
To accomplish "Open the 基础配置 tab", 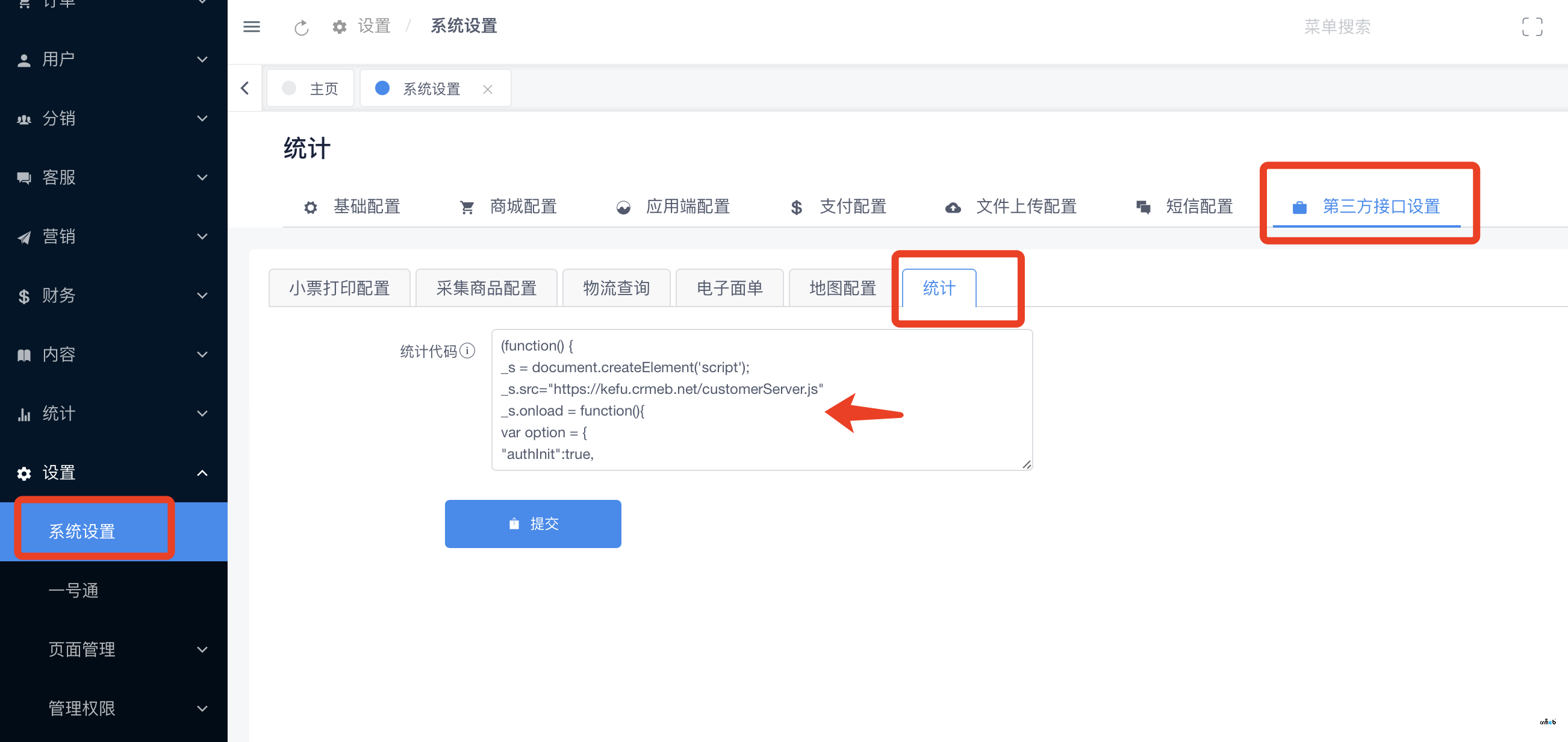I will (352, 207).
